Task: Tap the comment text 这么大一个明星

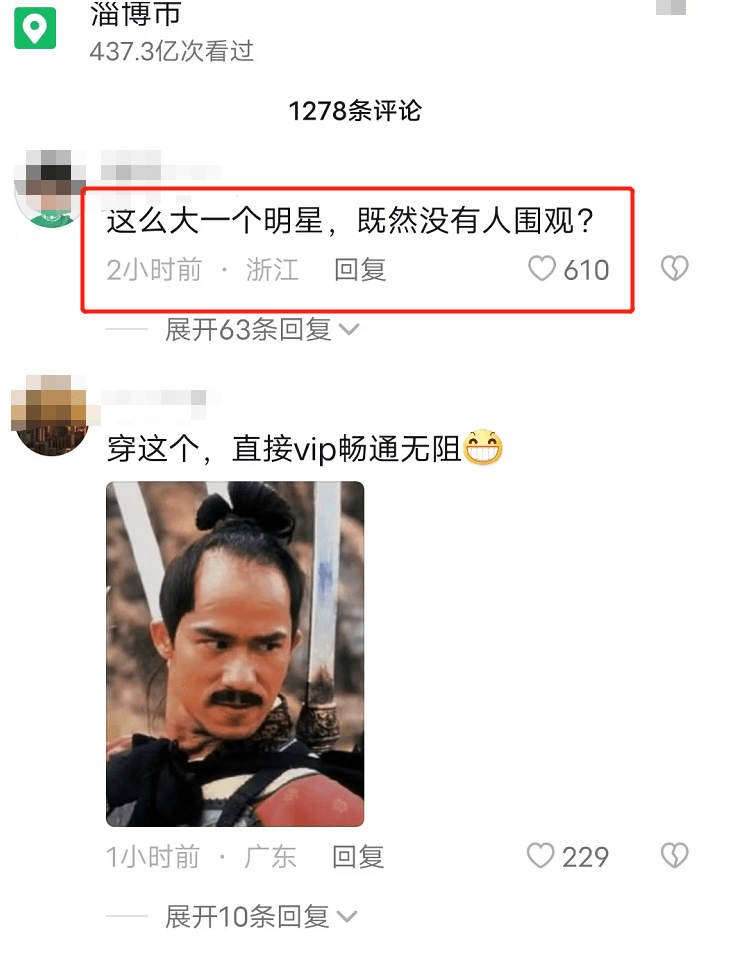Action: (x=215, y=220)
